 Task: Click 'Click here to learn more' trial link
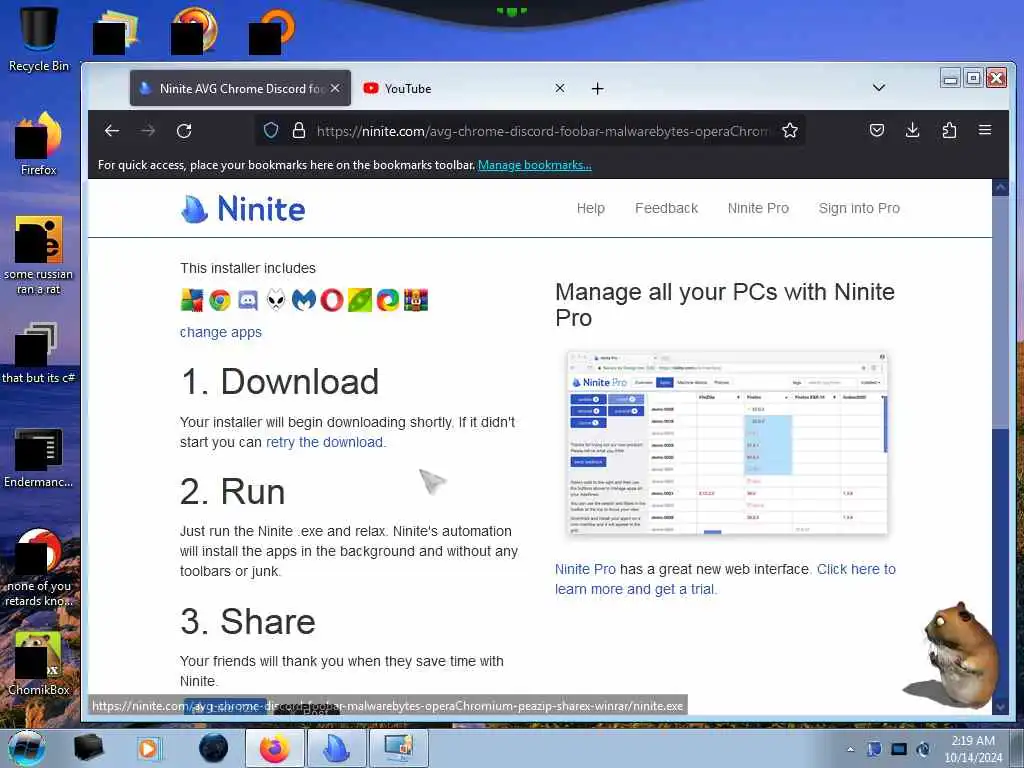pyautogui.click(x=725, y=579)
